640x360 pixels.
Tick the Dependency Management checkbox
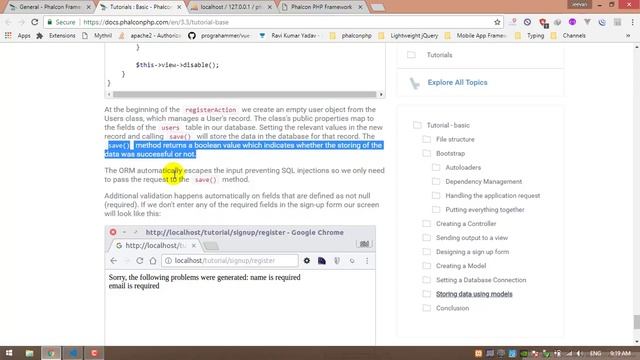click(x=436, y=182)
